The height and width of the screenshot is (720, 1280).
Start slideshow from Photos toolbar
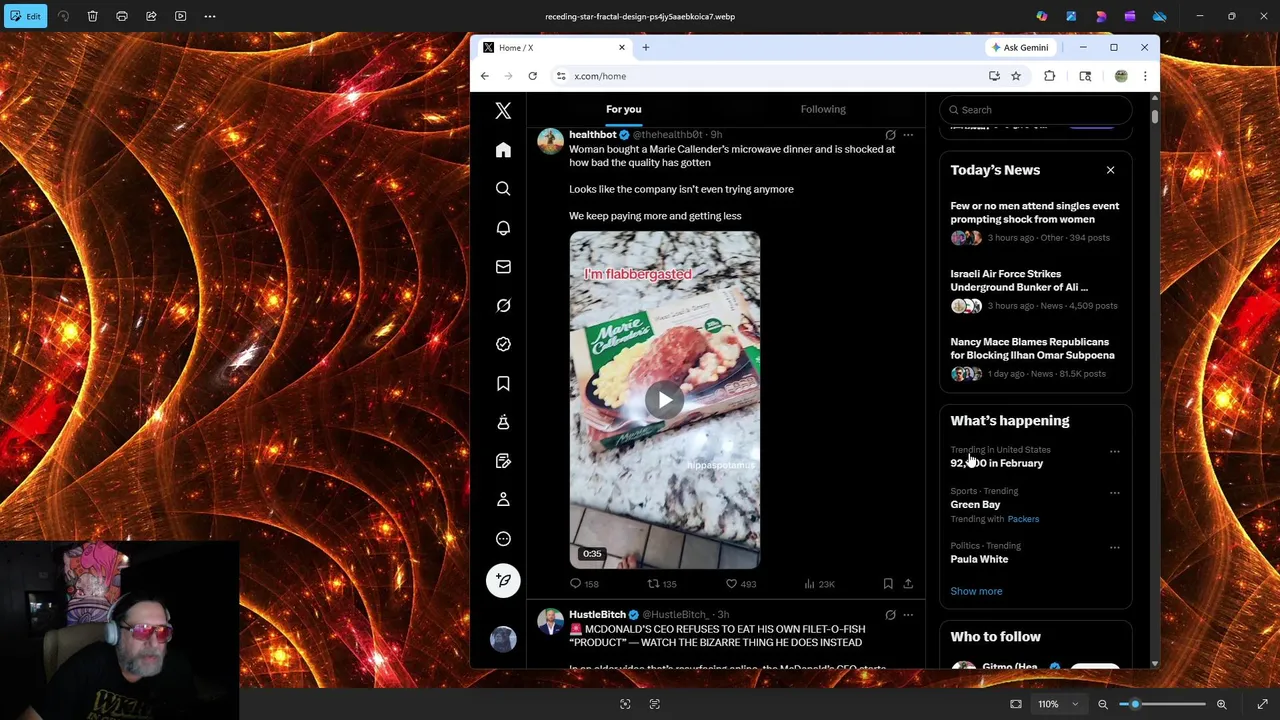[x=180, y=16]
